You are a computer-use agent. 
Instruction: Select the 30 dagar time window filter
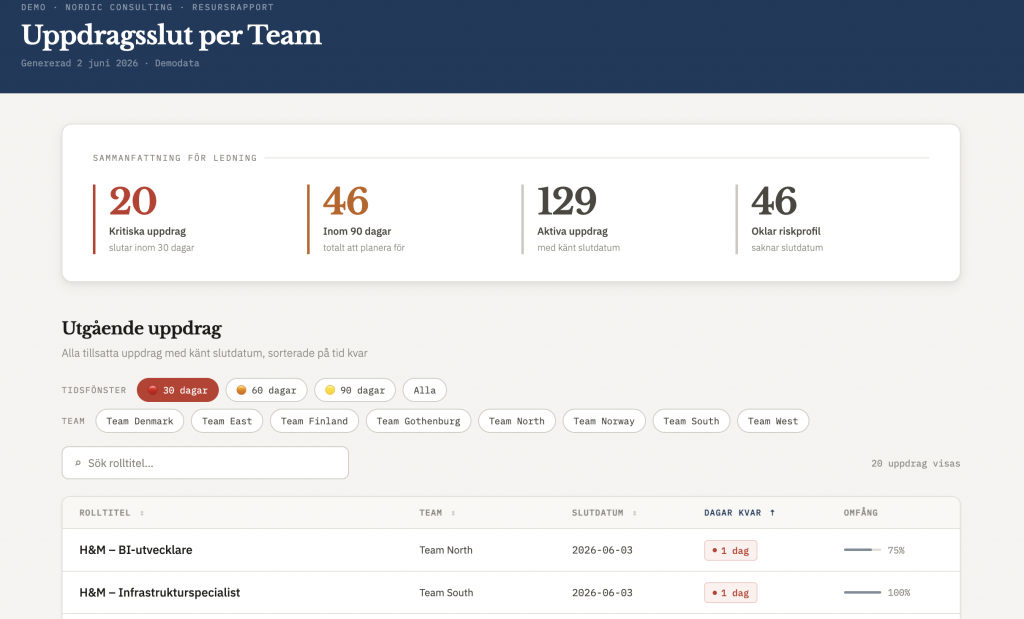178,390
